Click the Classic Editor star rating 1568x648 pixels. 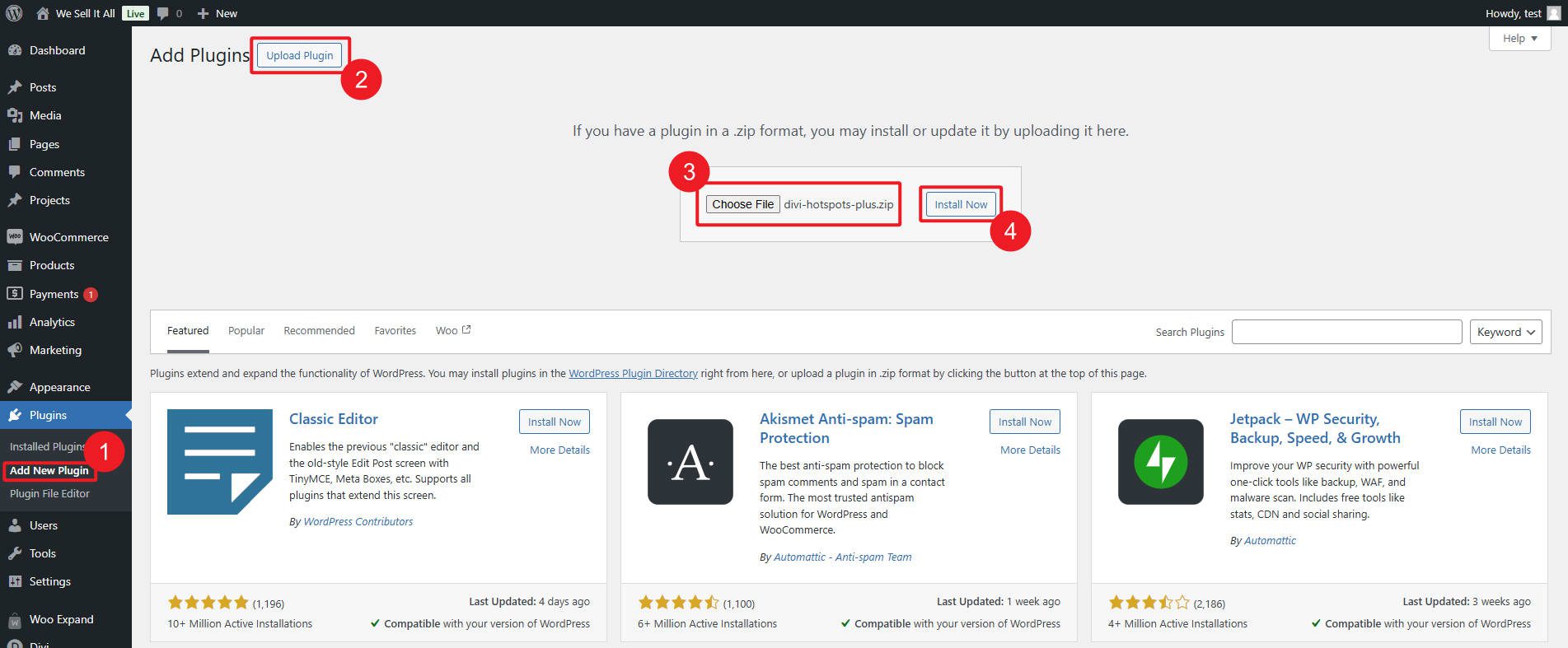(208, 603)
